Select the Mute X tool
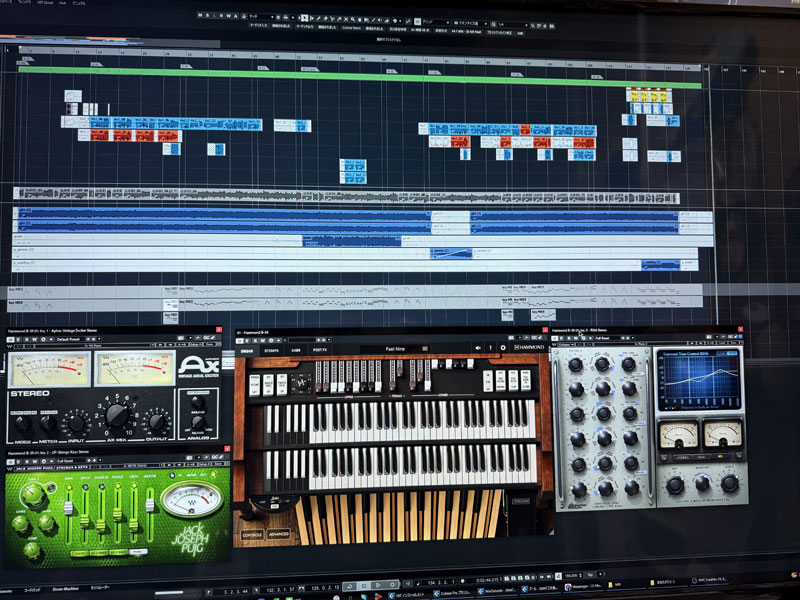Viewport: 800px width, 600px height. tap(346, 19)
